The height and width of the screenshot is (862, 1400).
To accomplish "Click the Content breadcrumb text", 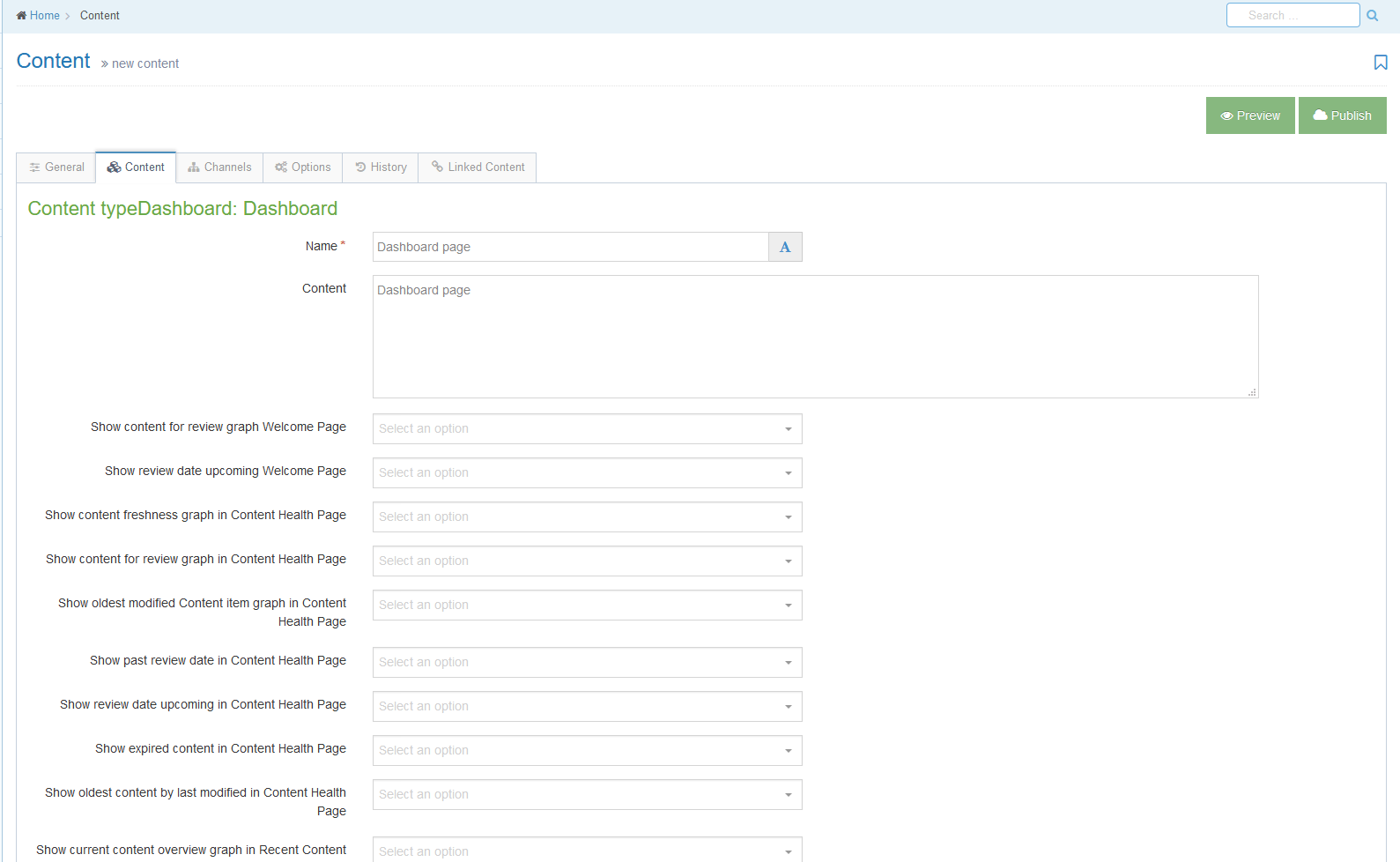I will [100, 15].
